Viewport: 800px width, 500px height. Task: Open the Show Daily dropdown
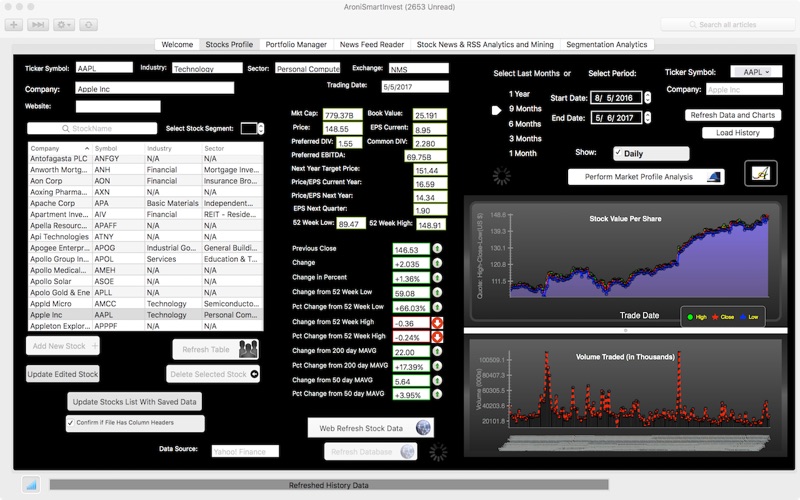[x=651, y=153]
